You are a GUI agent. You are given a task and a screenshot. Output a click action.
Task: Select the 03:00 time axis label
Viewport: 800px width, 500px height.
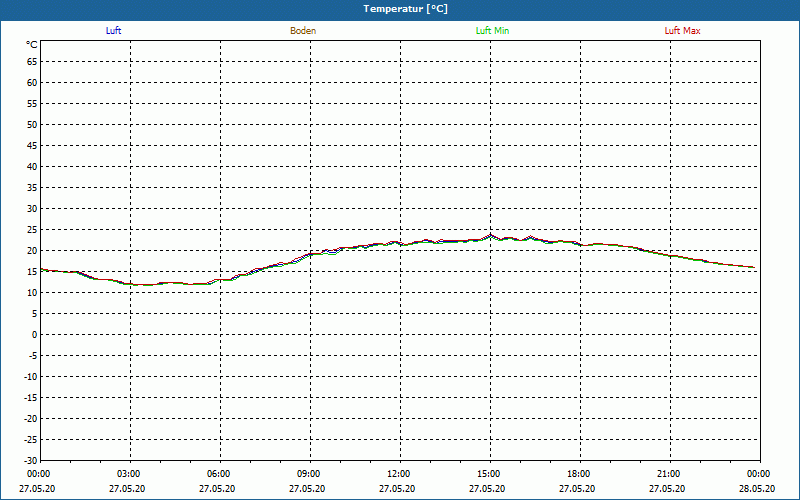click(x=127, y=474)
